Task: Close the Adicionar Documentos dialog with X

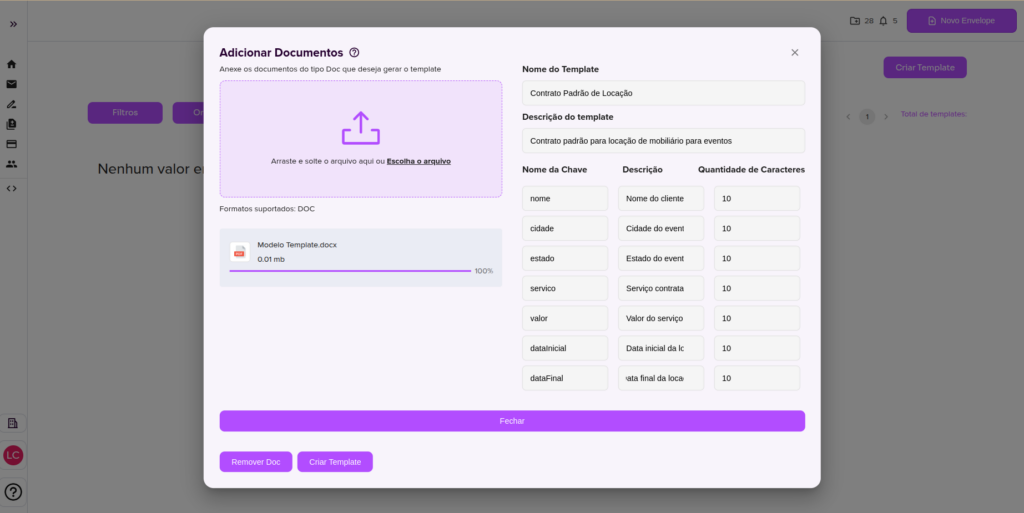Action: click(795, 52)
